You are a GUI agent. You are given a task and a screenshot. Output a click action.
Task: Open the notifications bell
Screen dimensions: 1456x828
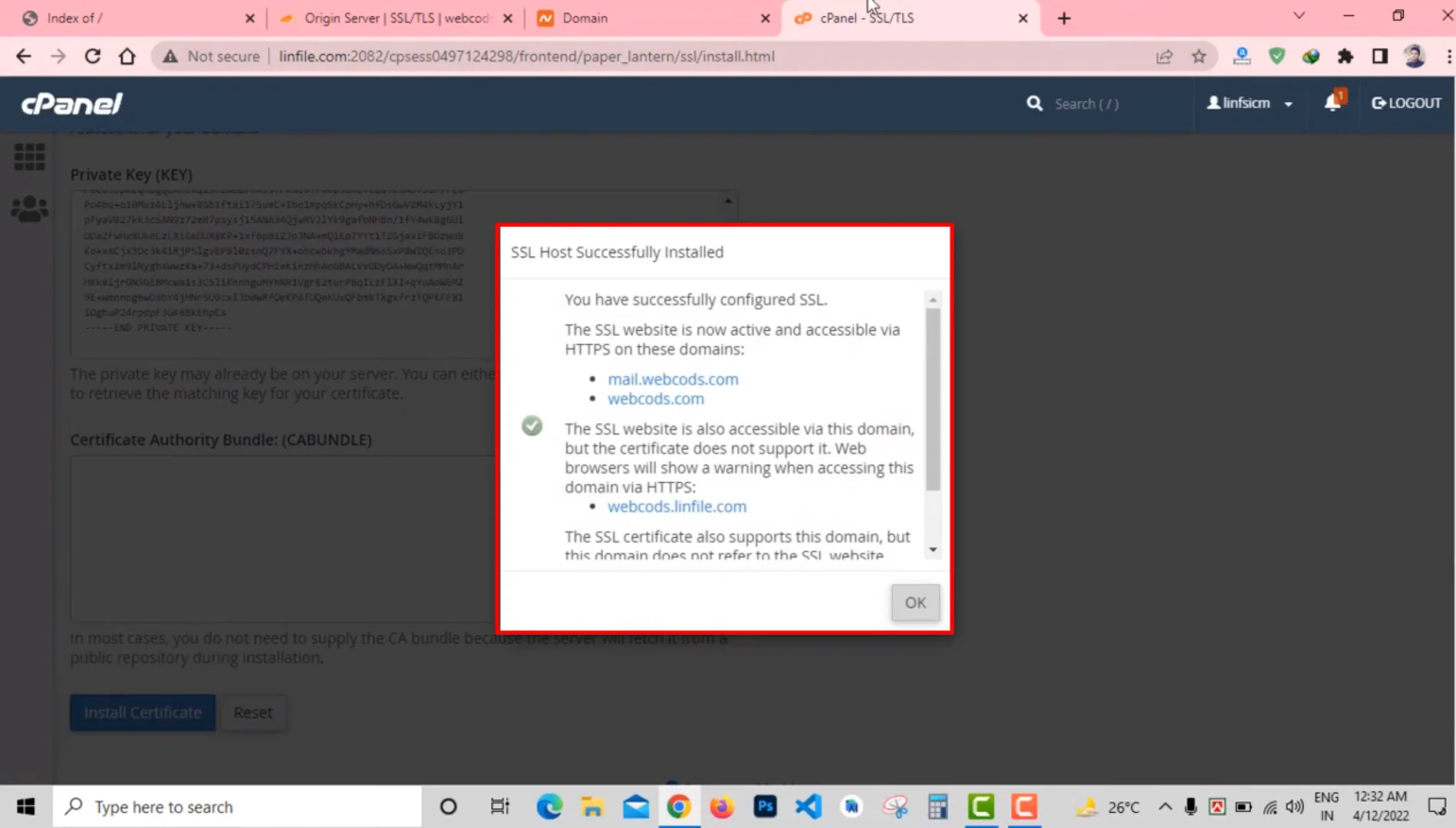point(1334,102)
